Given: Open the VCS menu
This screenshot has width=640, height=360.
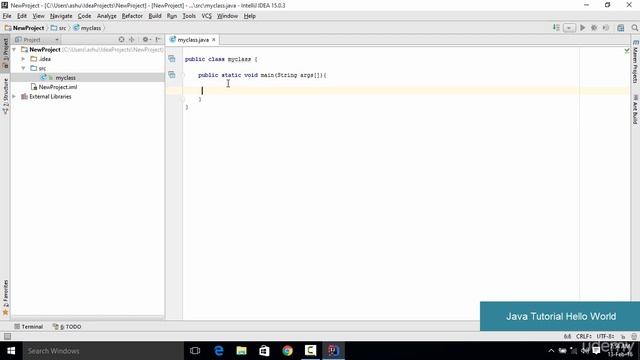Looking at the screenshot, I should coord(207,16).
